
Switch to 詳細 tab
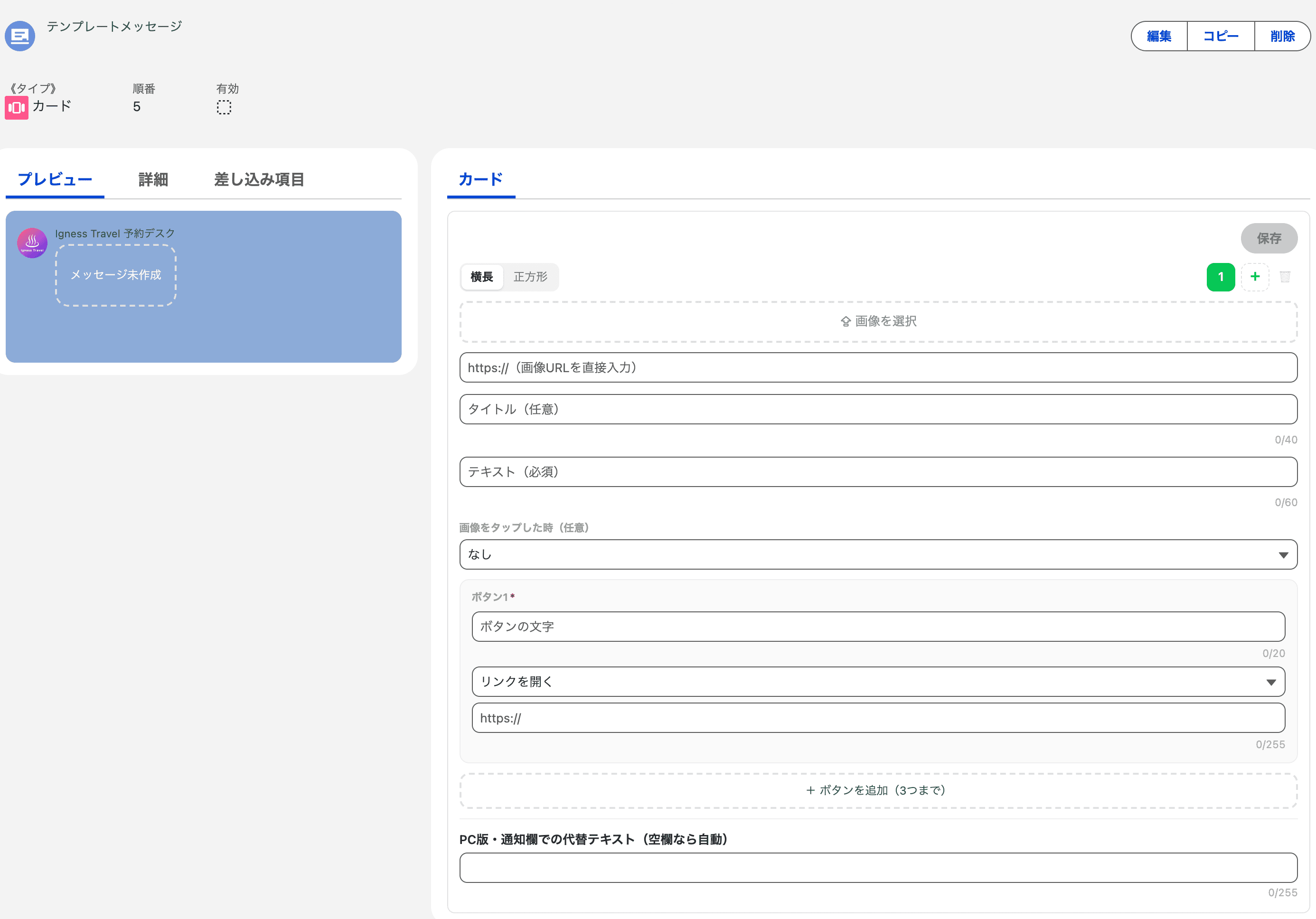tap(153, 179)
